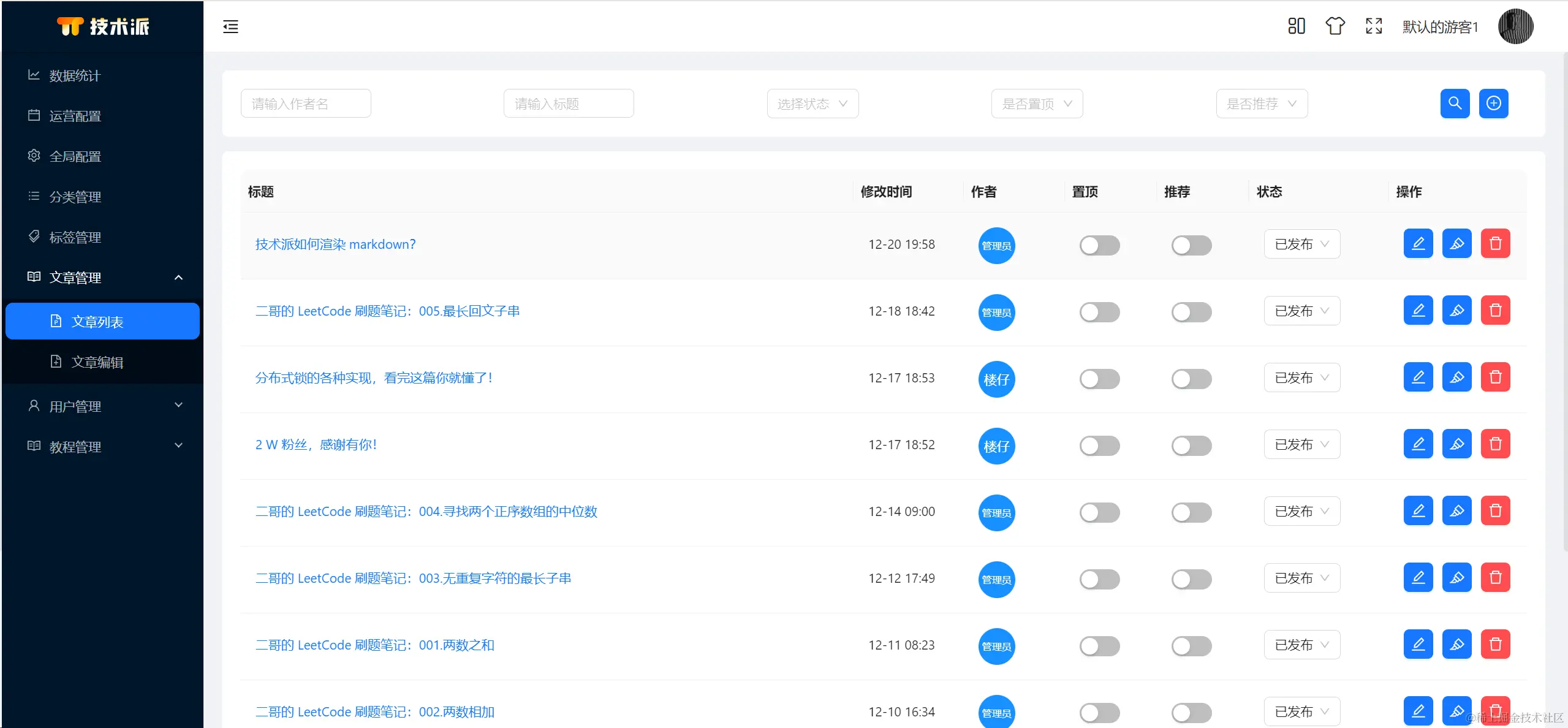Click the search magnifier icon

tap(1455, 103)
